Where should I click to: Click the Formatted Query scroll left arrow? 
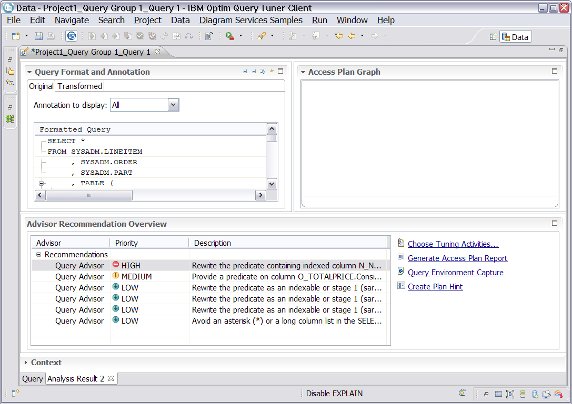pyautogui.click(x=40, y=195)
